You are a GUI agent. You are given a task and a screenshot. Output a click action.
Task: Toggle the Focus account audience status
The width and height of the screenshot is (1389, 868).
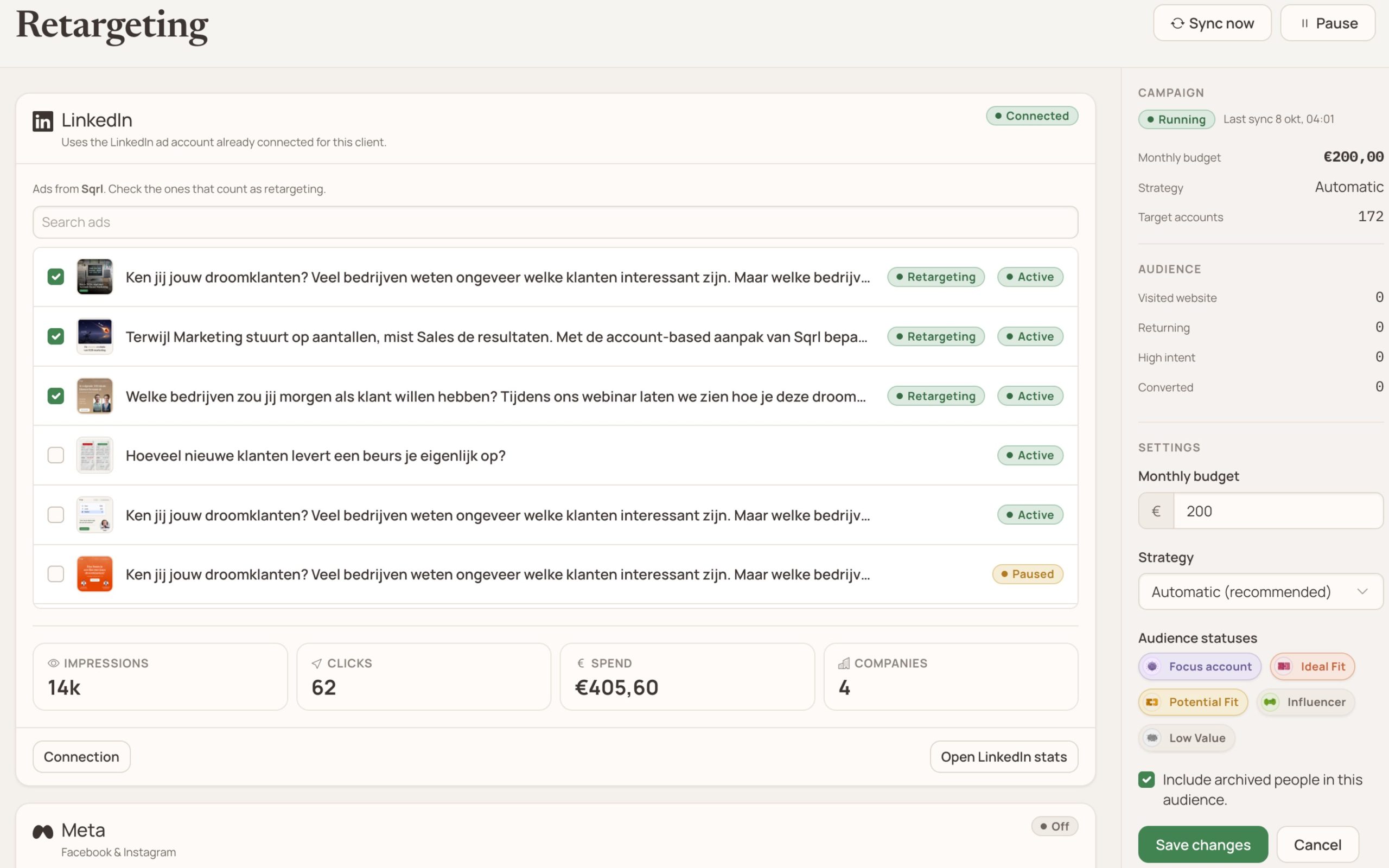click(x=1200, y=666)
